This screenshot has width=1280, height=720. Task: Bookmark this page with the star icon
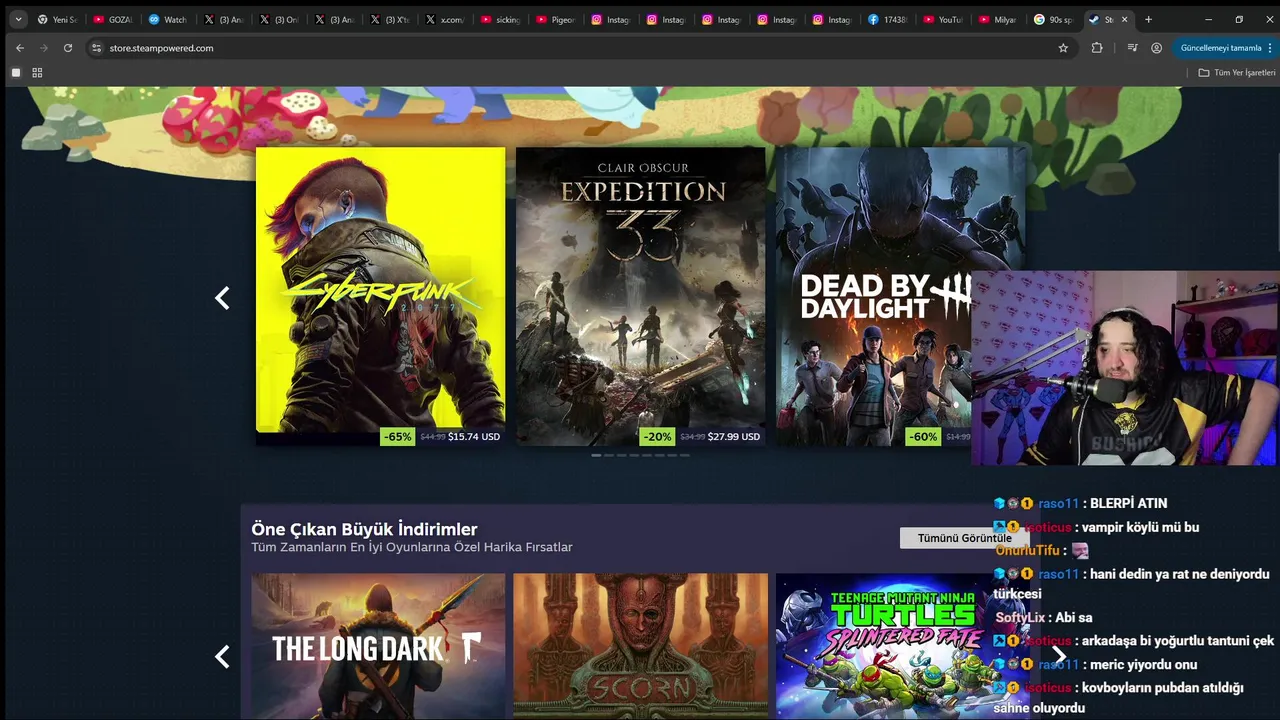(1063, 48)
